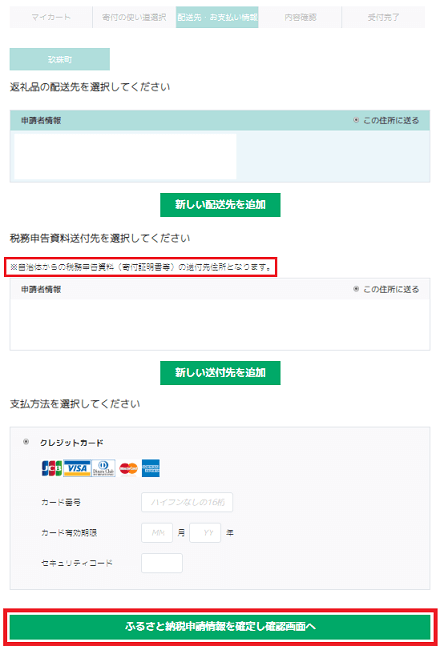
Task: Click the Diners Club card logo
Action: [103, 468]
